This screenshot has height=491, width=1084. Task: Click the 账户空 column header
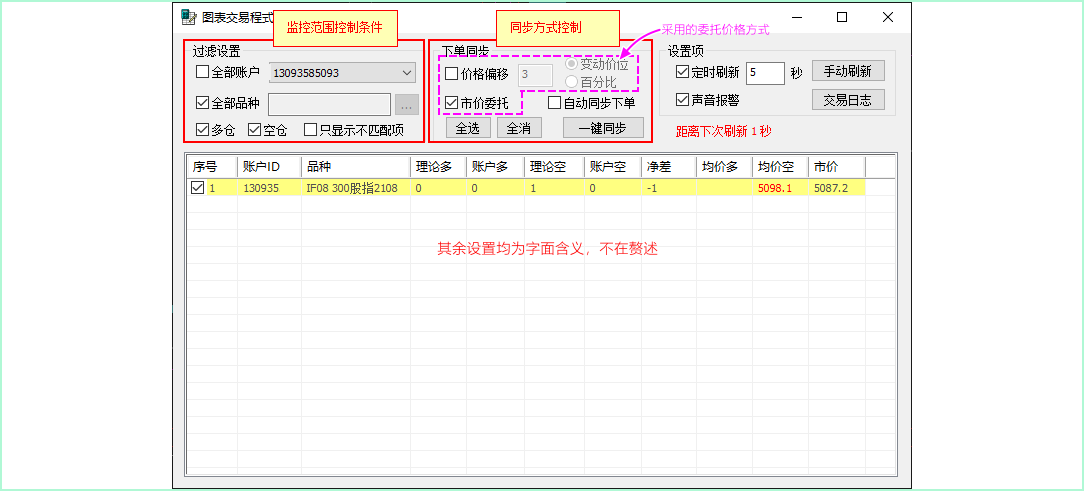click(x=613, y=167)
